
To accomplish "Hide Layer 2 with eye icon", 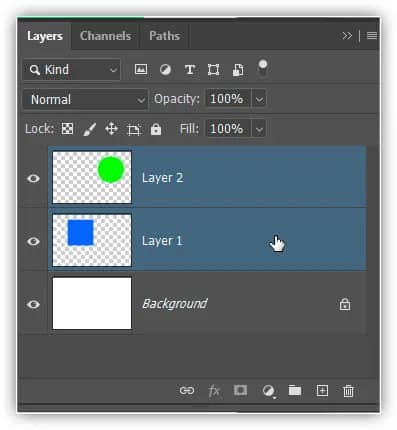I will [x=33, y=178].
